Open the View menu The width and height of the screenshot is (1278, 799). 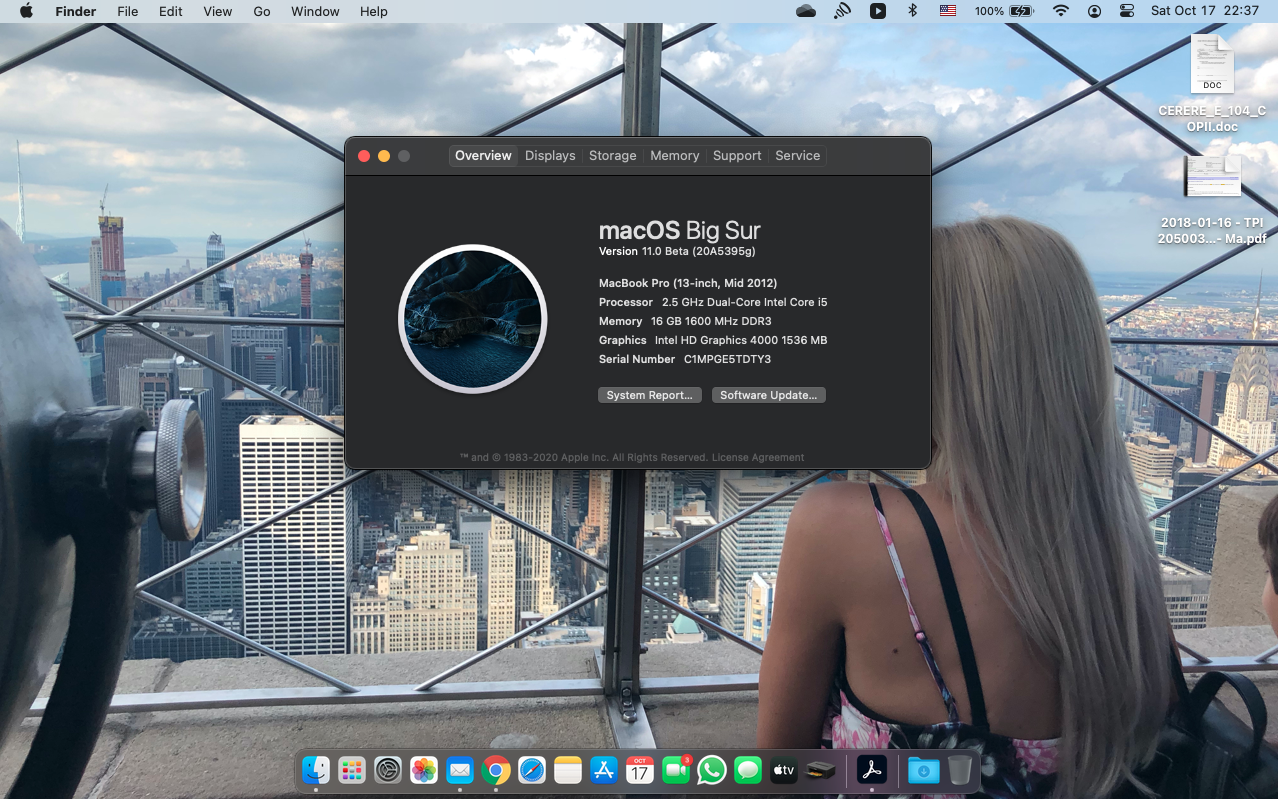pos(218,11)
